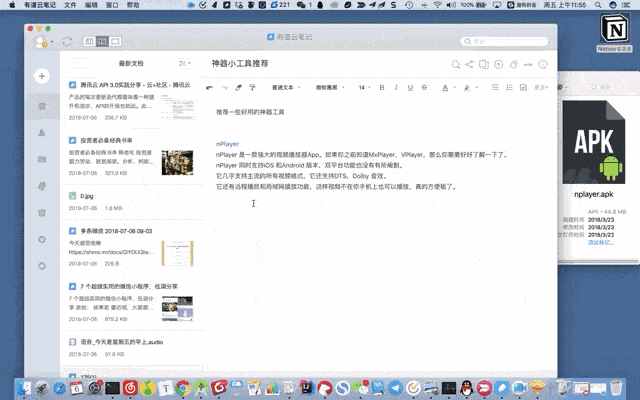Insert a checkbox to-do item
Viewport: 640px width, 400px height.
[x=523, y=87]
